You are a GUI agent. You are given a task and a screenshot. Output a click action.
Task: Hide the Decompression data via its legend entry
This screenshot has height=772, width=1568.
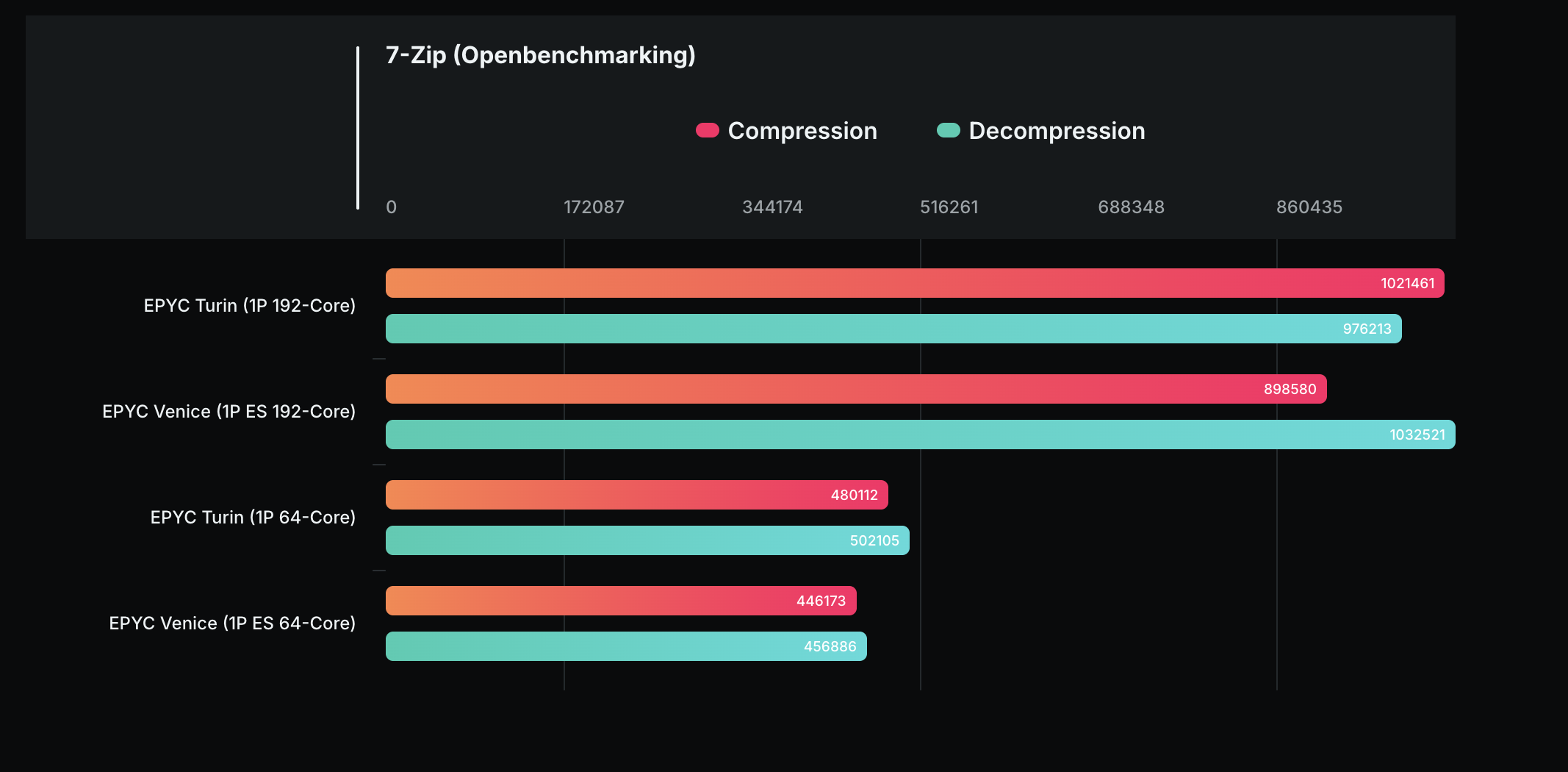point(1056,130)
